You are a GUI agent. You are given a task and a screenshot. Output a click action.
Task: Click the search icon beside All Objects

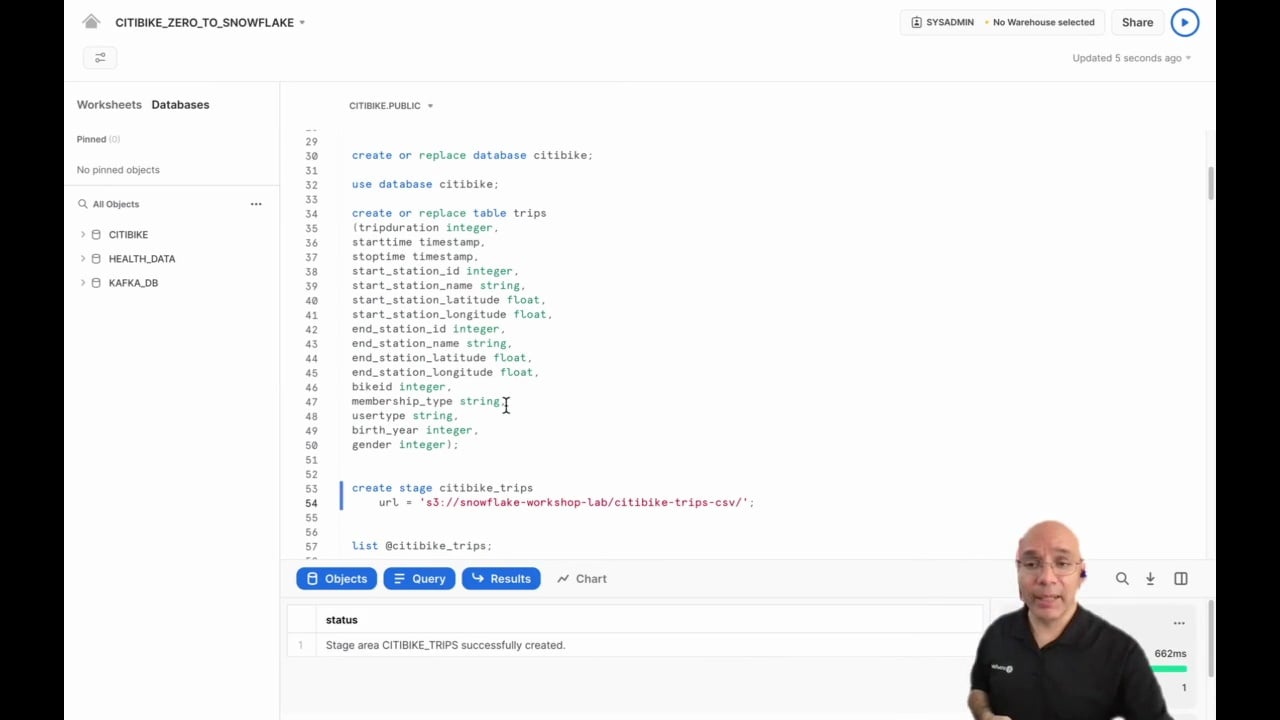83,204
